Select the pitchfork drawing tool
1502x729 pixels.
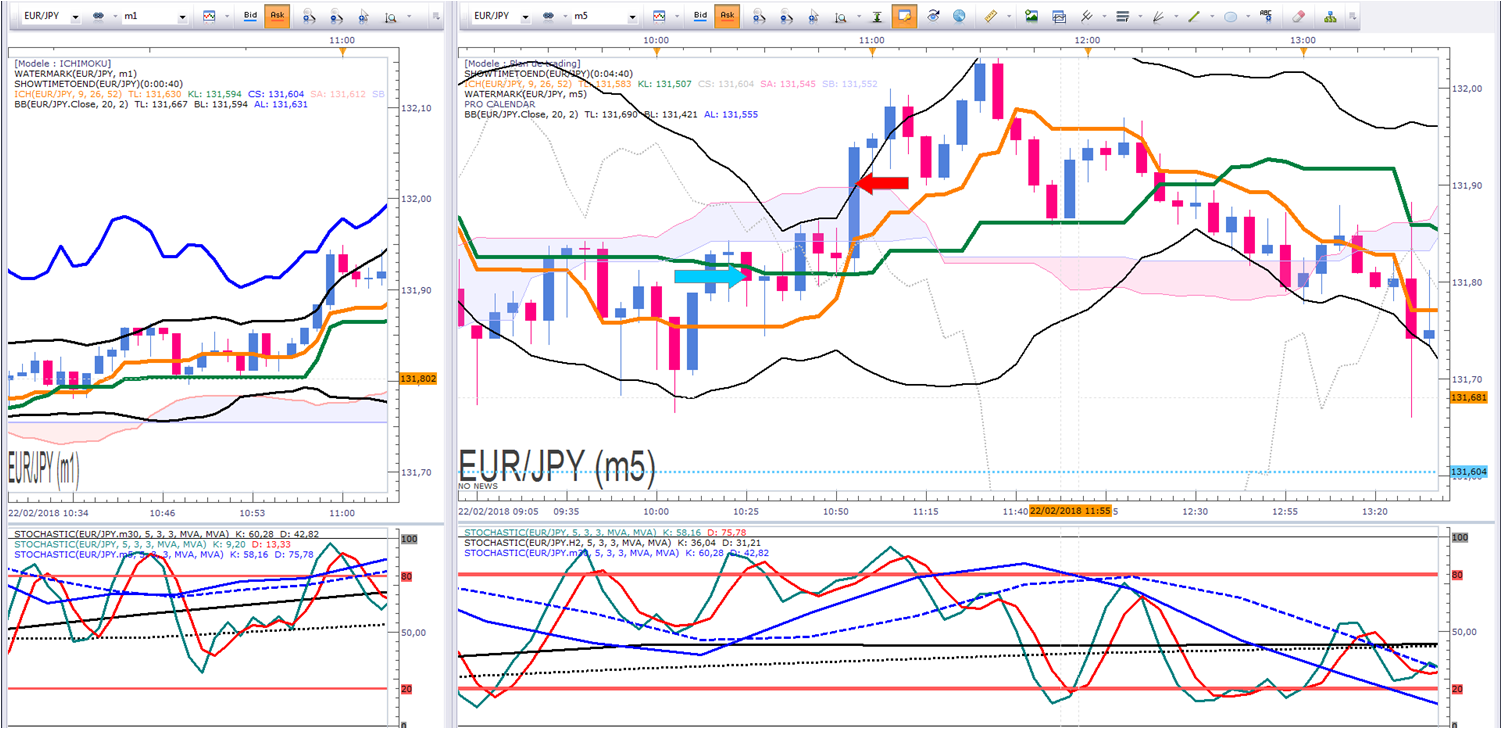click(1087, 17)
